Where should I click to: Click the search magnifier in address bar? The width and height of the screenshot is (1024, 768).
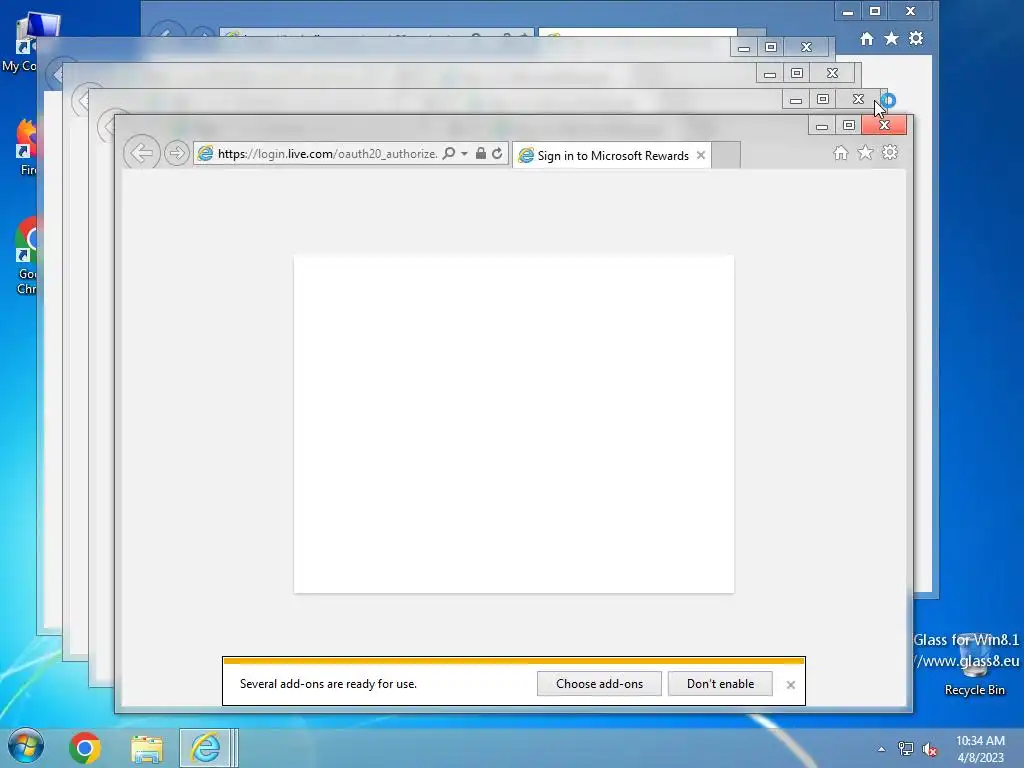point(449,153)
